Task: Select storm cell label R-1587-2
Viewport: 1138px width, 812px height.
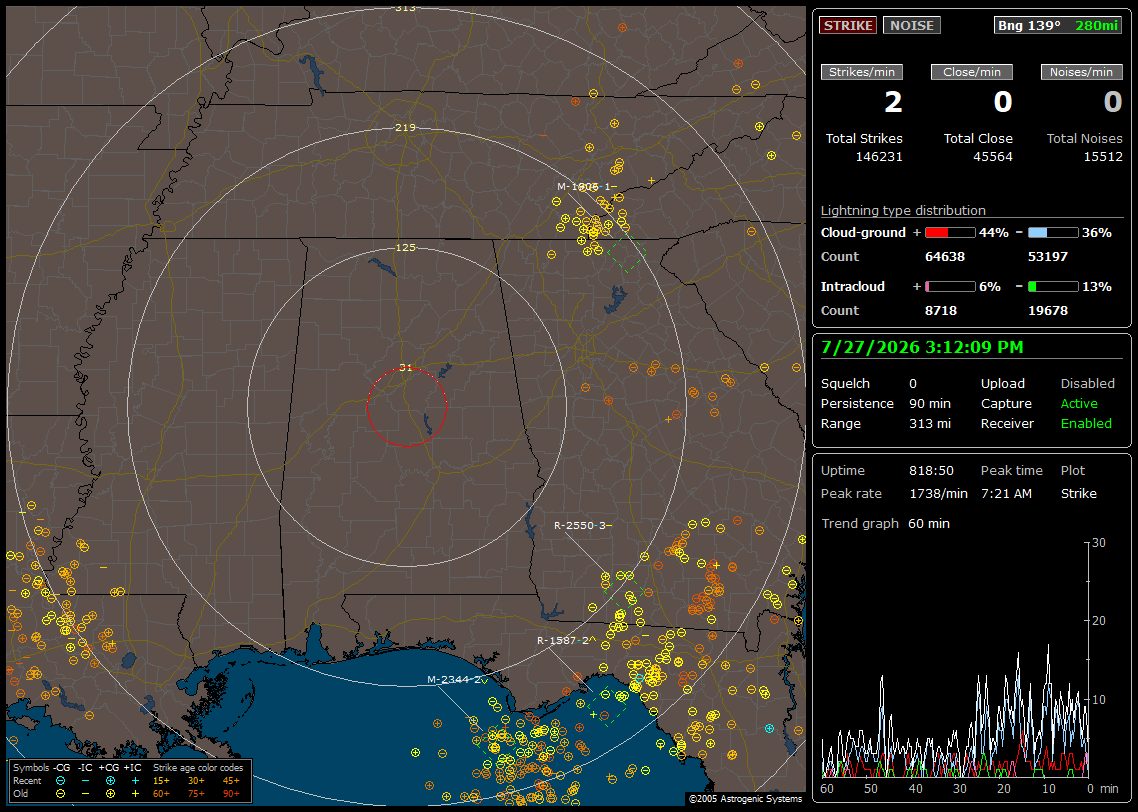Action: tap(563, 640)
